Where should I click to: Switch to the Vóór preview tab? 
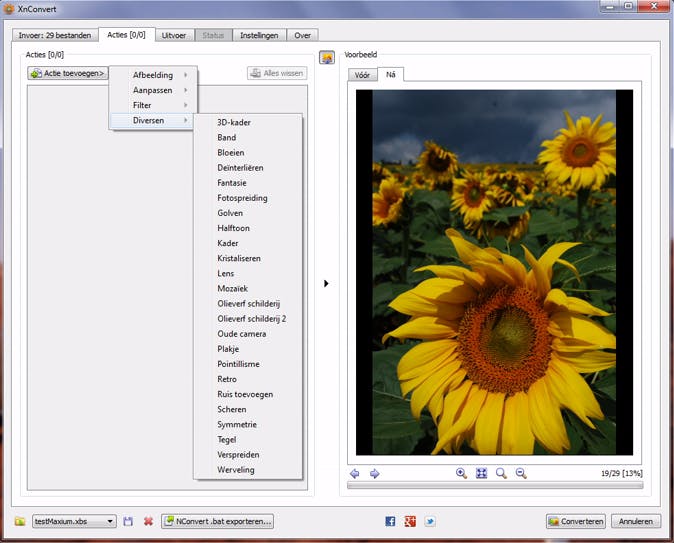(362, 74)
